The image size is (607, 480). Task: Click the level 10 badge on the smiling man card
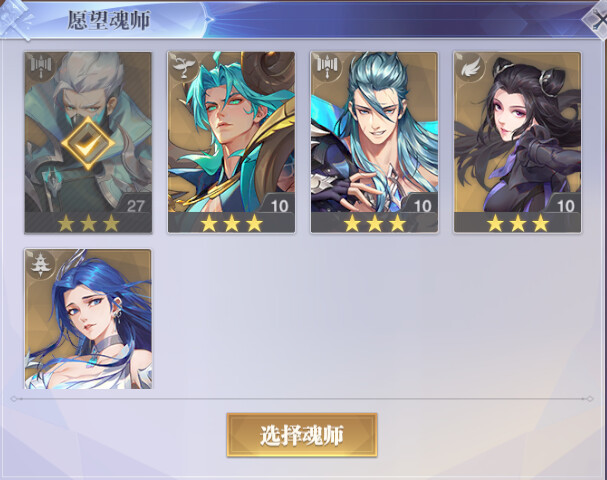pos(422,205)
